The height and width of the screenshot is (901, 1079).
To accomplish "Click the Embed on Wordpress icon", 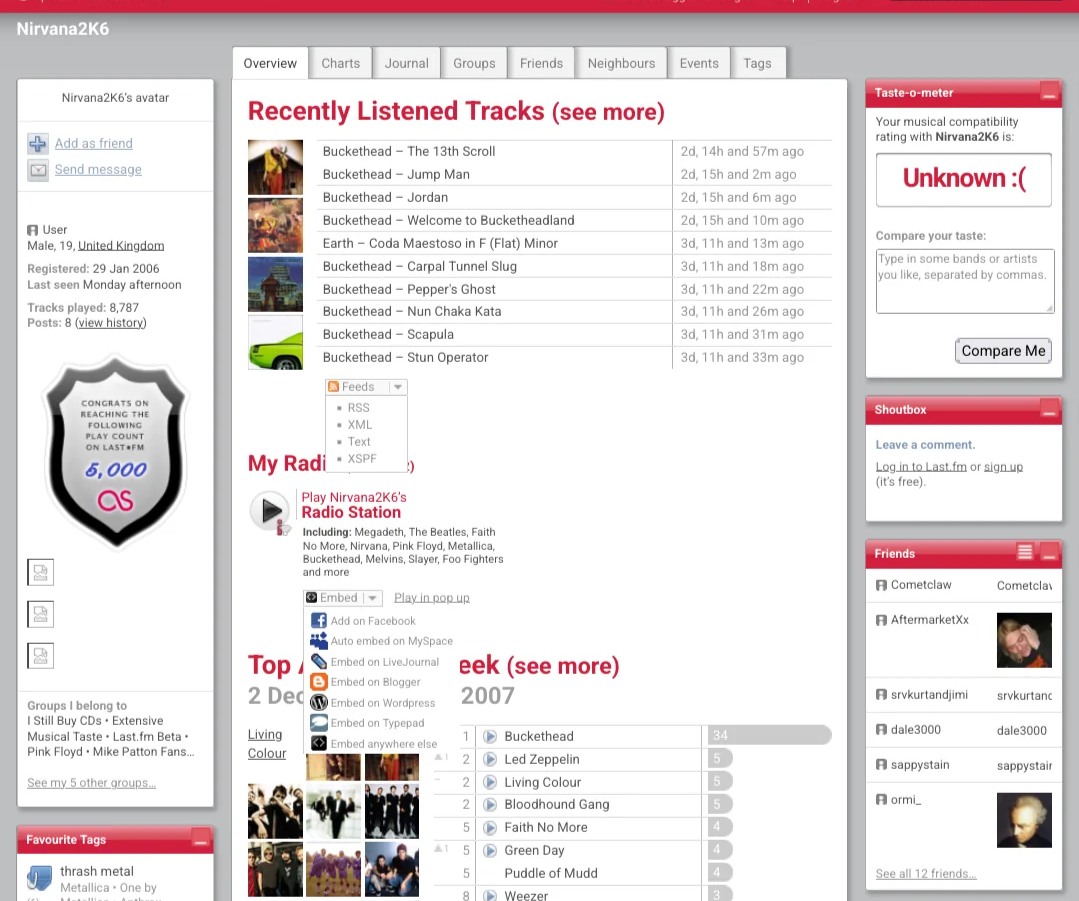I will pos(319,703).
